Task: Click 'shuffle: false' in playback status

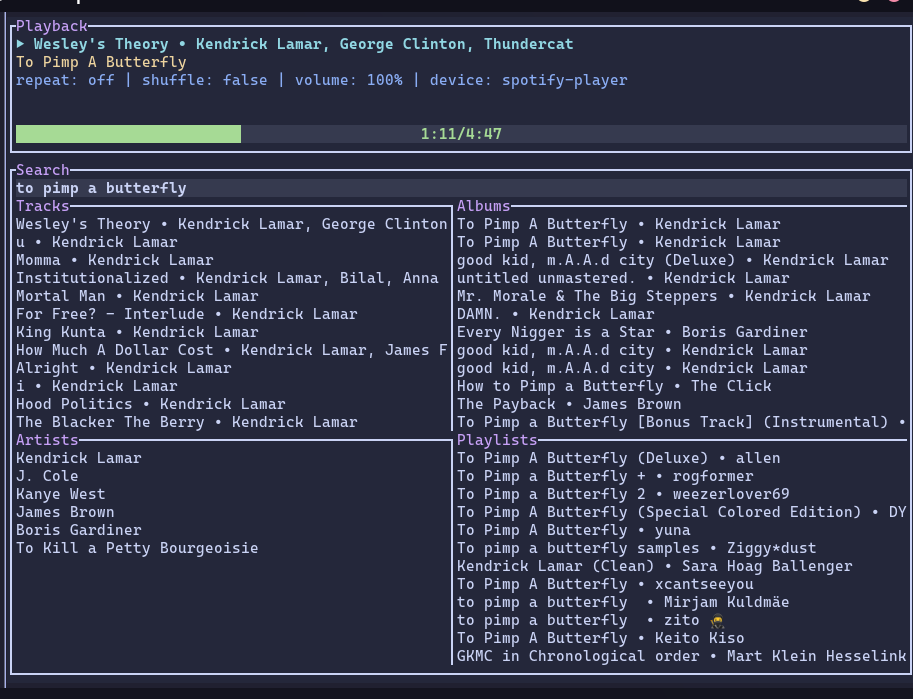Action: [x=204, y=80]
